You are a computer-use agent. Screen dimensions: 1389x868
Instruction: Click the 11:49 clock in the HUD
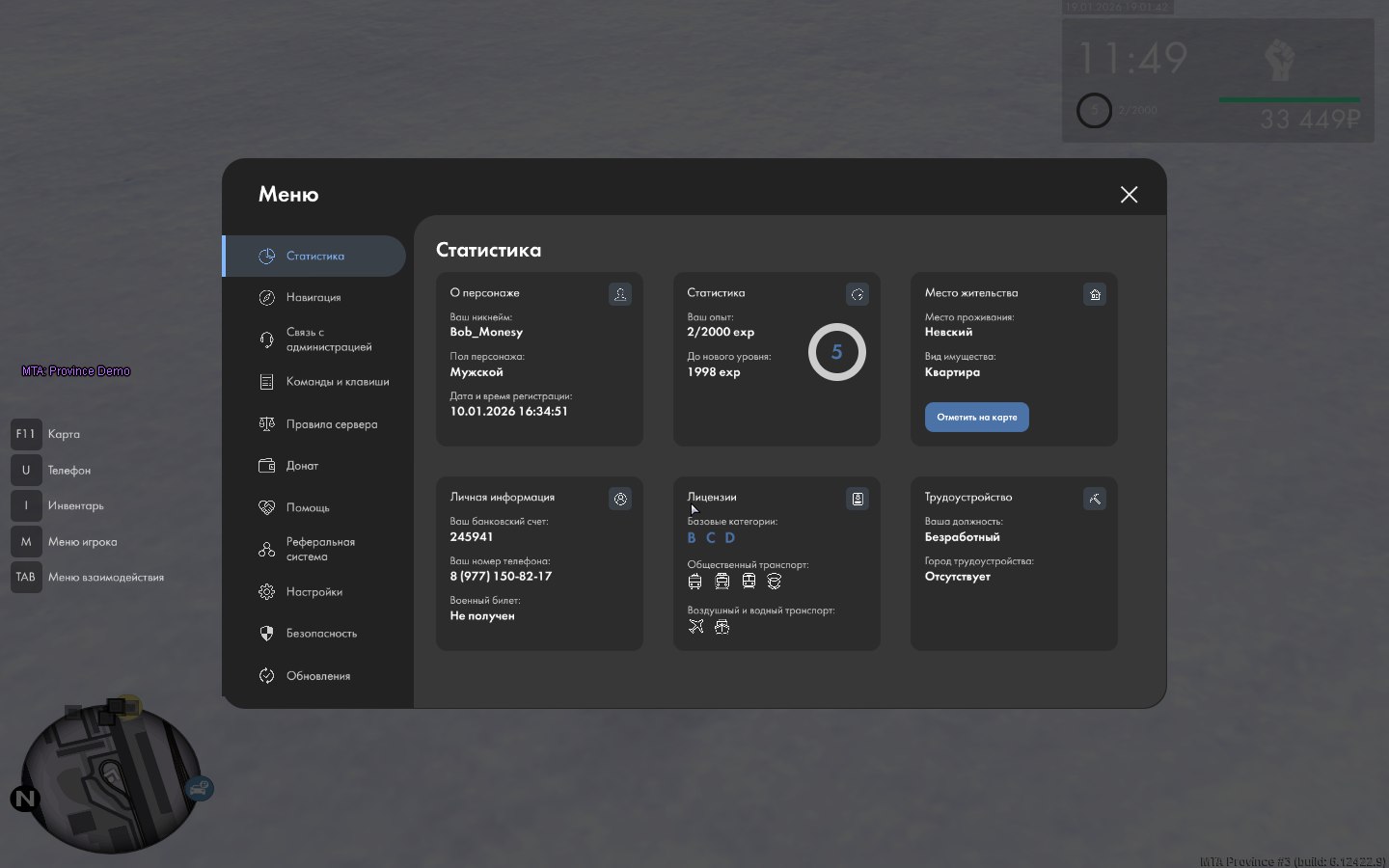(x=1133, y=59)
